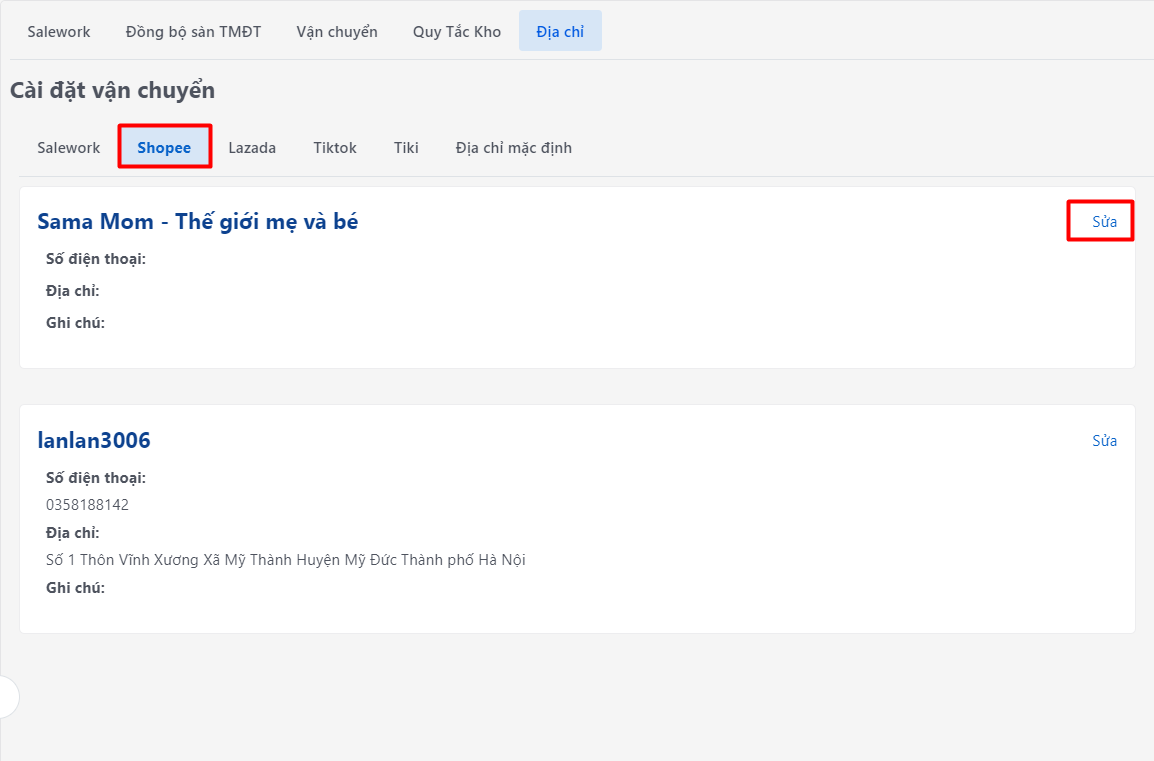Open the Tiktok platform tab
Screen dimensions: 1154x761
335,147
